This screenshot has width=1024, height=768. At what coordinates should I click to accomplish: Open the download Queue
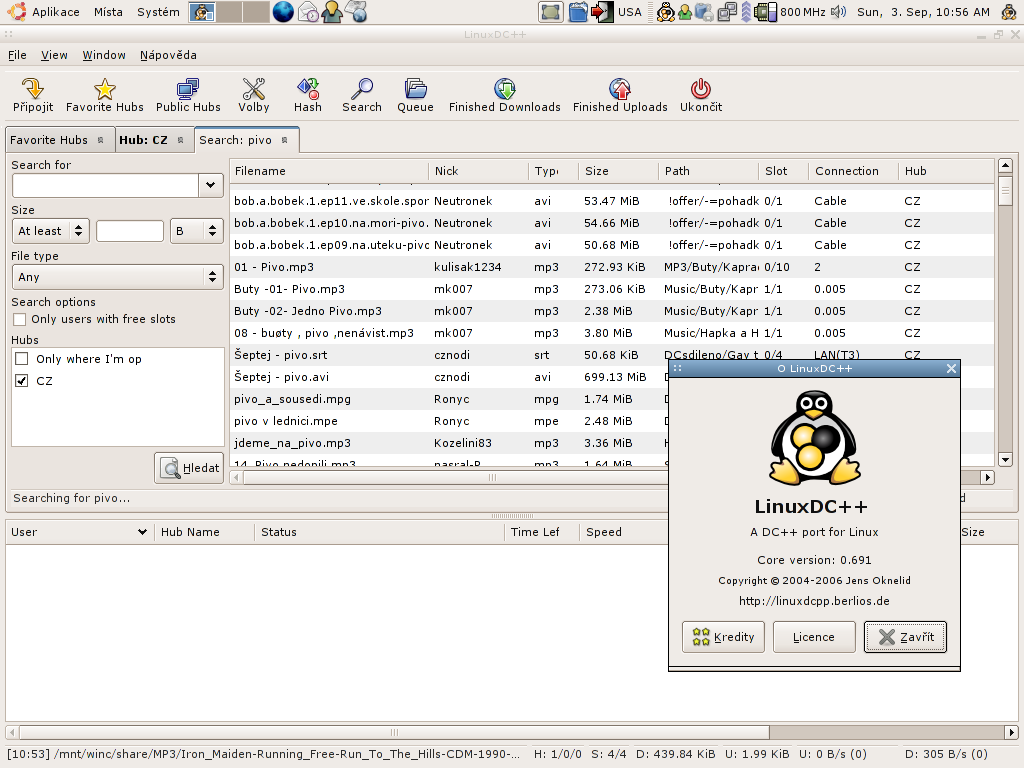[x=415, y=95]
